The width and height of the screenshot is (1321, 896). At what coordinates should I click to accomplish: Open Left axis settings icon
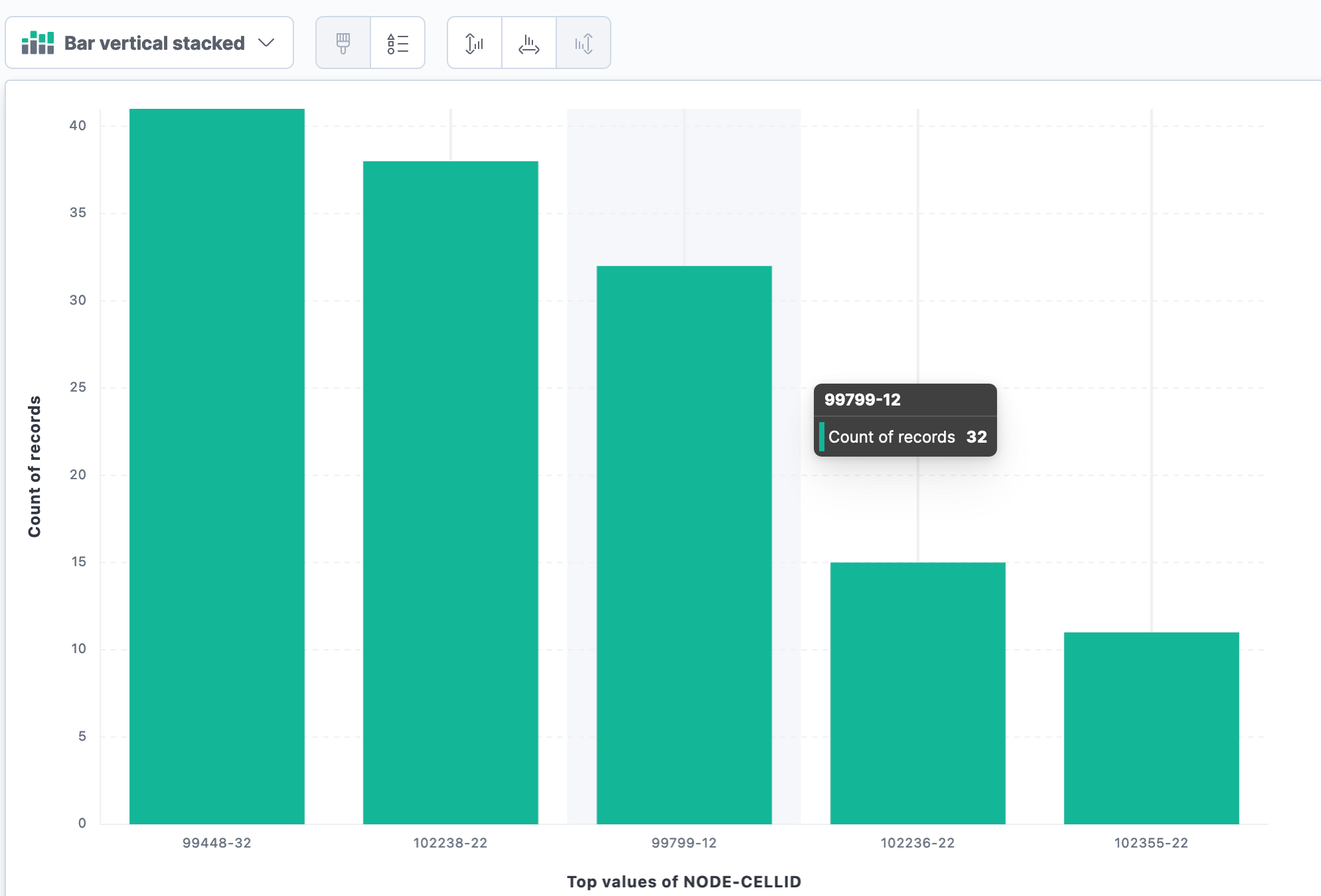coord(475,43)
